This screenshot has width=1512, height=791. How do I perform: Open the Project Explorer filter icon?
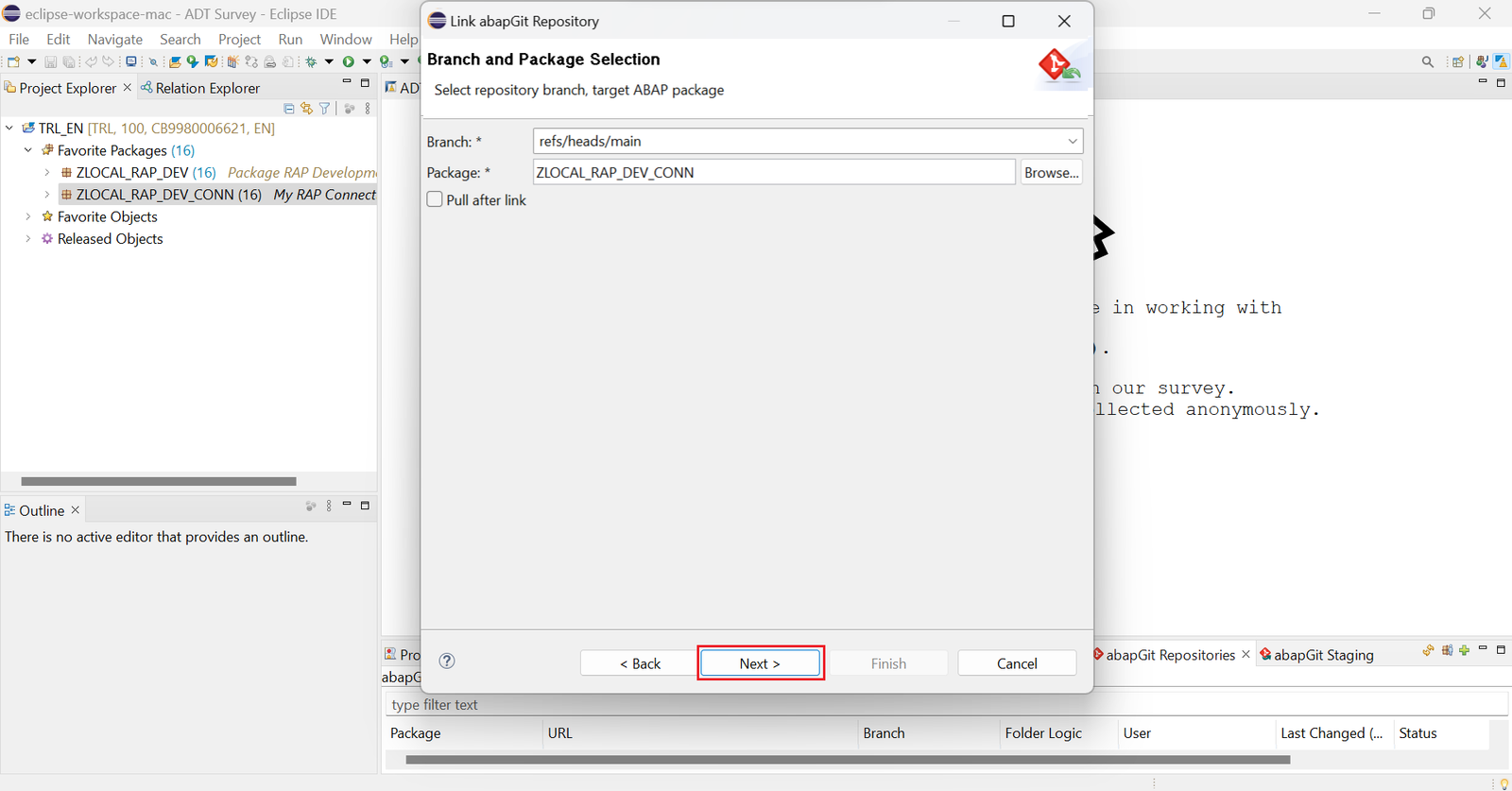[324, 109]
